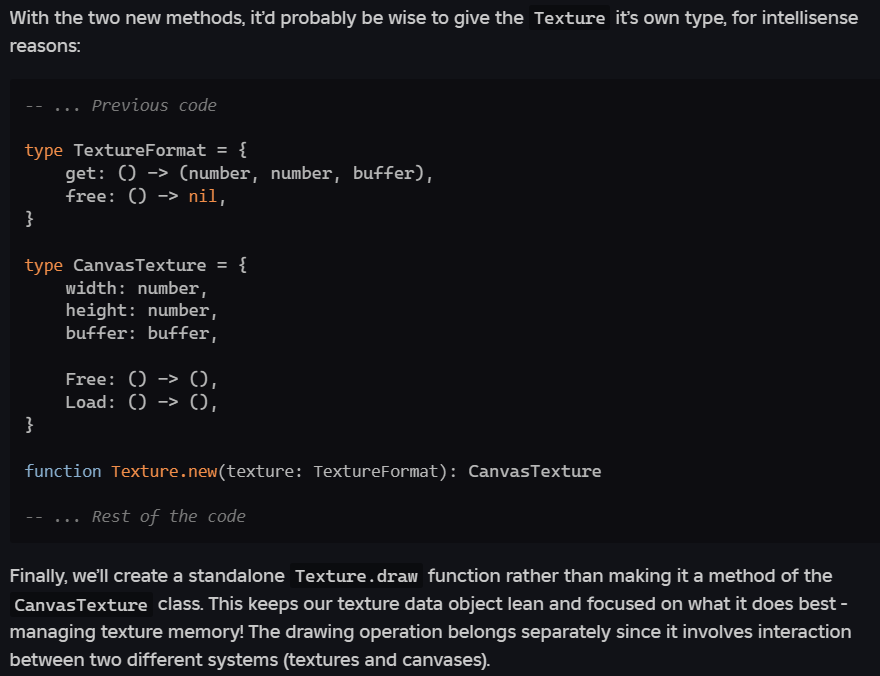This screenshot has width=880, height=676.
Task: Click the "TextureFormat" name in its type declaration
Action: tap(139, 150)
